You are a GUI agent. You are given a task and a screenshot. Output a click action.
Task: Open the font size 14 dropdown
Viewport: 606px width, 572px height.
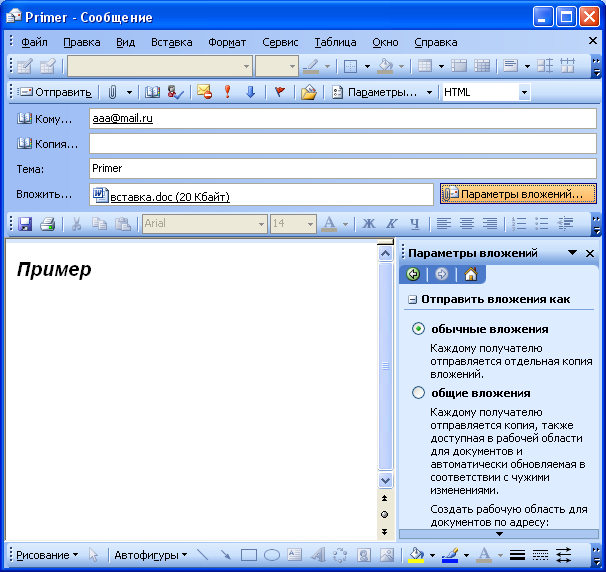pyautogui.click(x=310, y=224)
